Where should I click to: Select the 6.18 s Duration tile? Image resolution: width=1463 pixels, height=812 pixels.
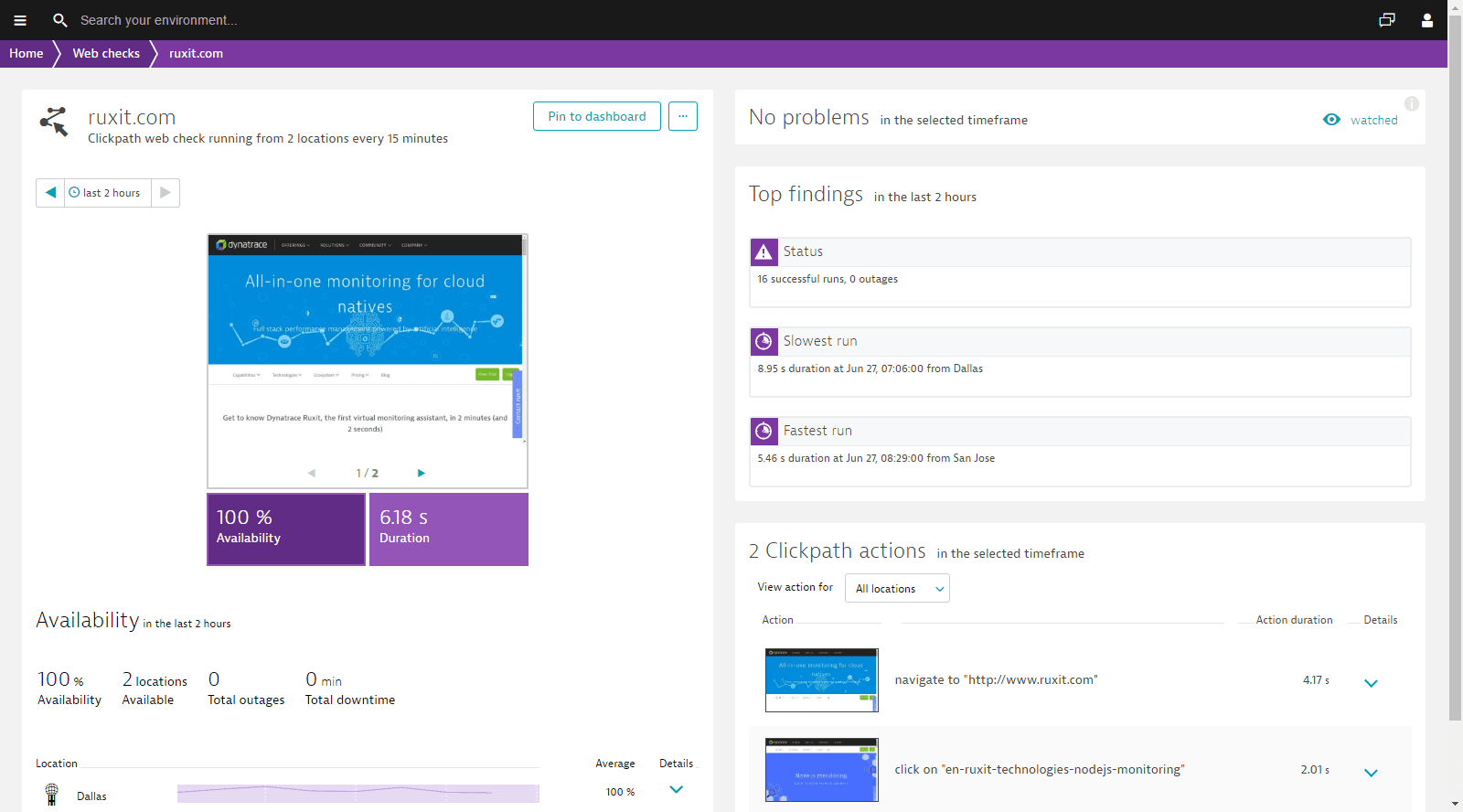point(449,529)
